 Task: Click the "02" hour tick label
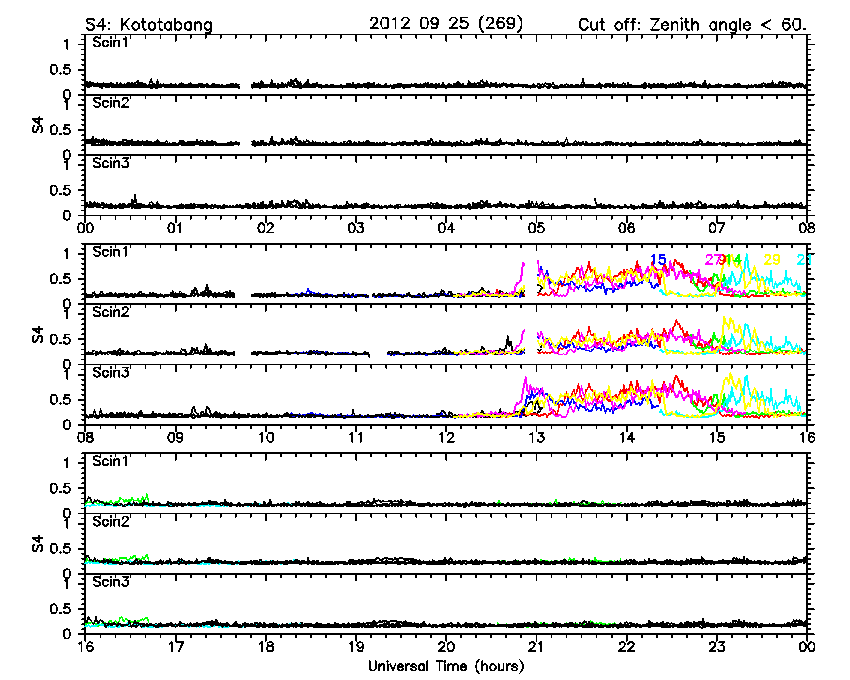(266, 228)
